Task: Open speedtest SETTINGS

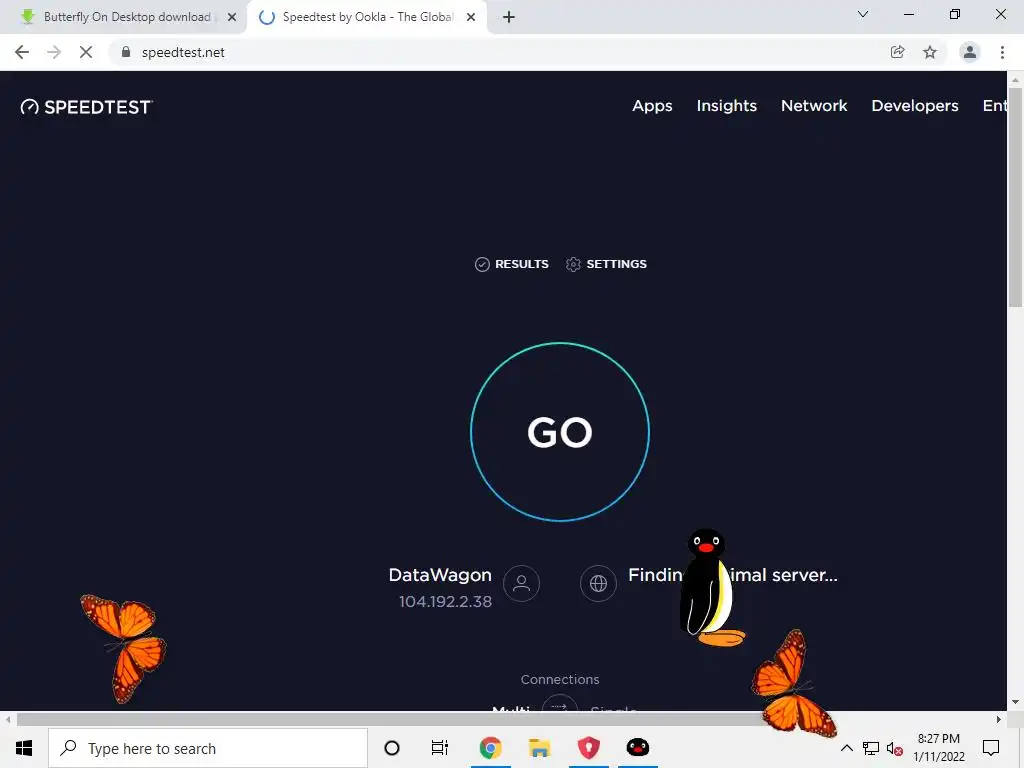Action: 606,264
